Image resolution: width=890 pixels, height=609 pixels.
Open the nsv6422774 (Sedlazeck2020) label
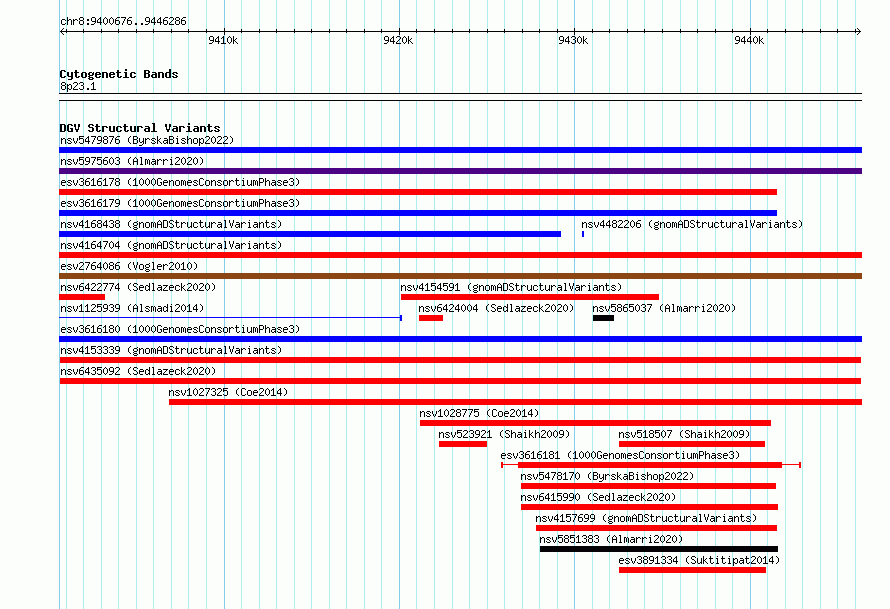138,287
